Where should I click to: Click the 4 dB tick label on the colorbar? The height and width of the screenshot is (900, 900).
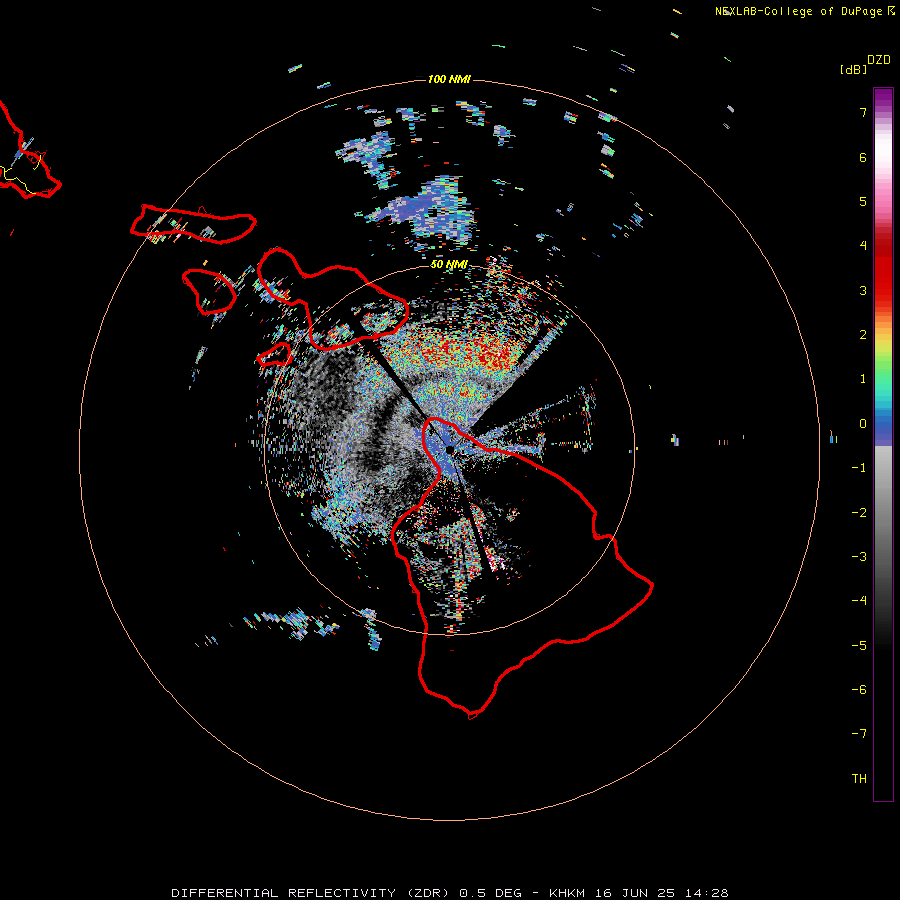point(863,246)
